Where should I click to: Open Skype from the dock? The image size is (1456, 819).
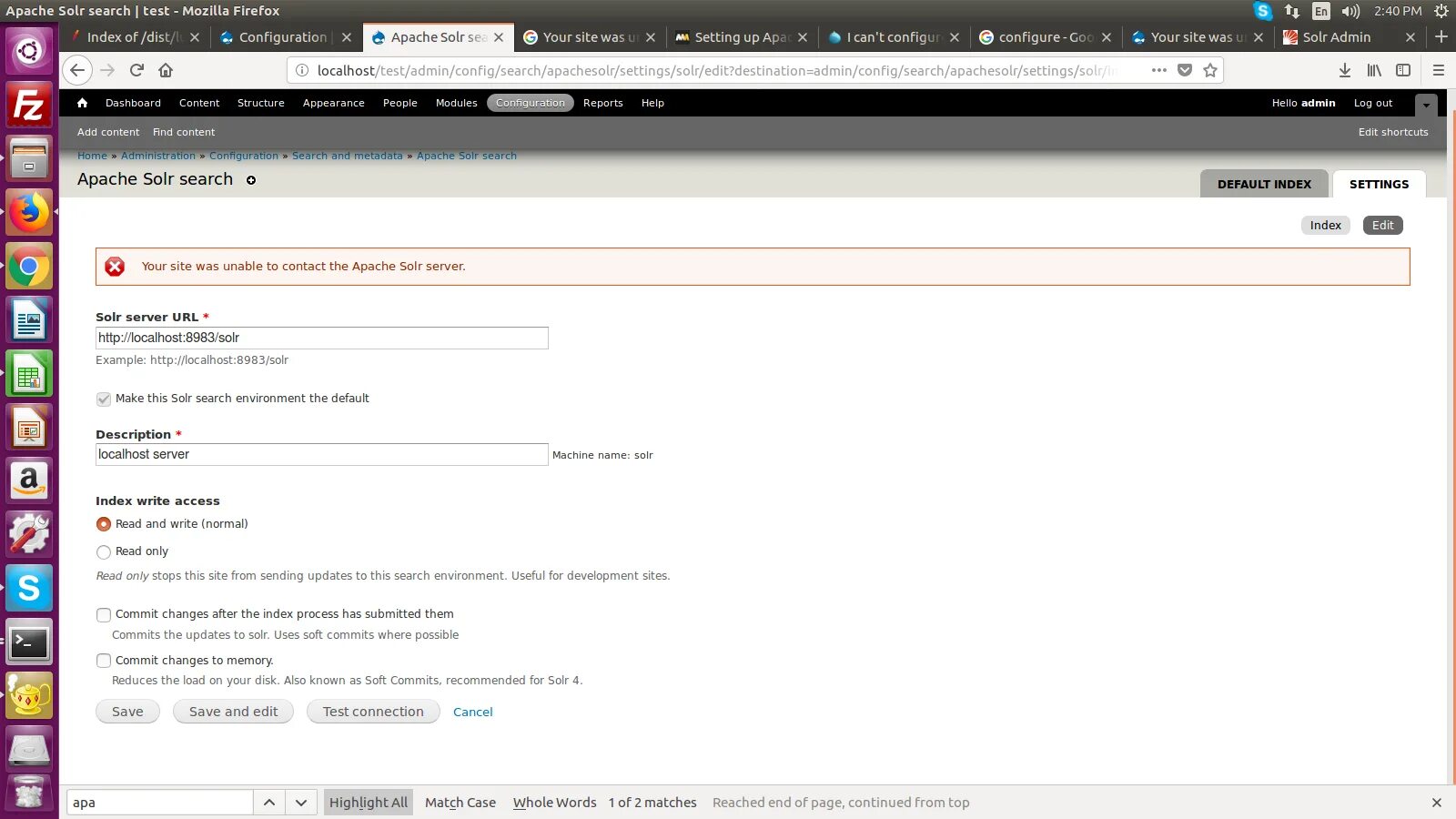(x=29, y=589)
